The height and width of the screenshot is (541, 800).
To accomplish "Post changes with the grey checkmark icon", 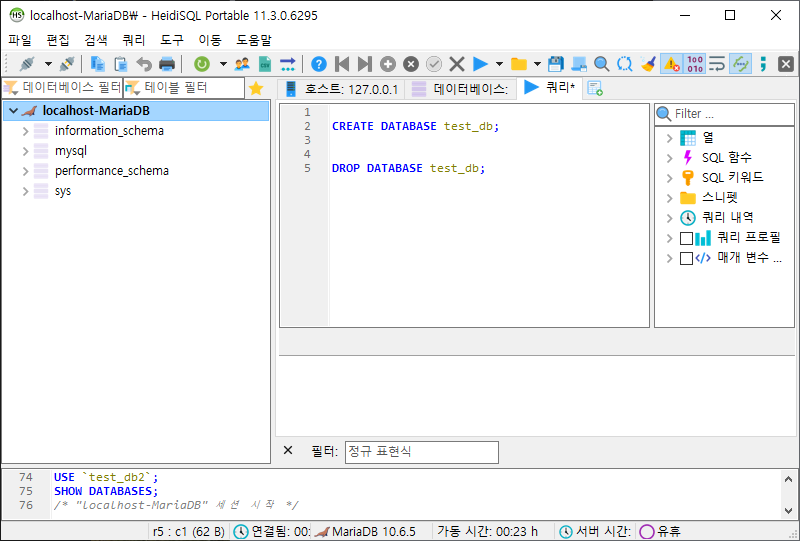I will 434,64.
